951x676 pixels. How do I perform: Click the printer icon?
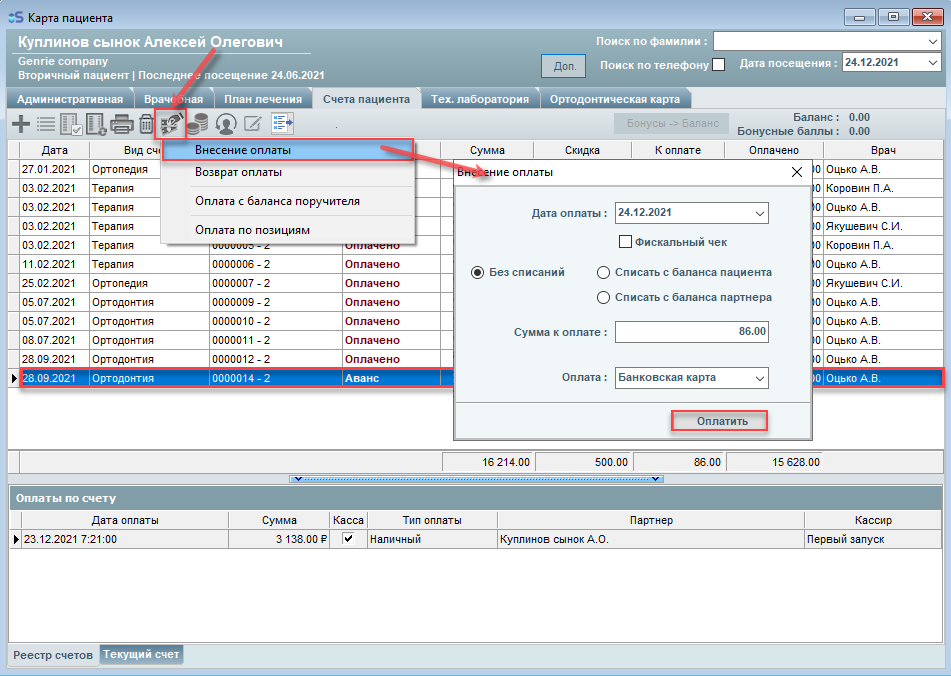click(122, 124)
